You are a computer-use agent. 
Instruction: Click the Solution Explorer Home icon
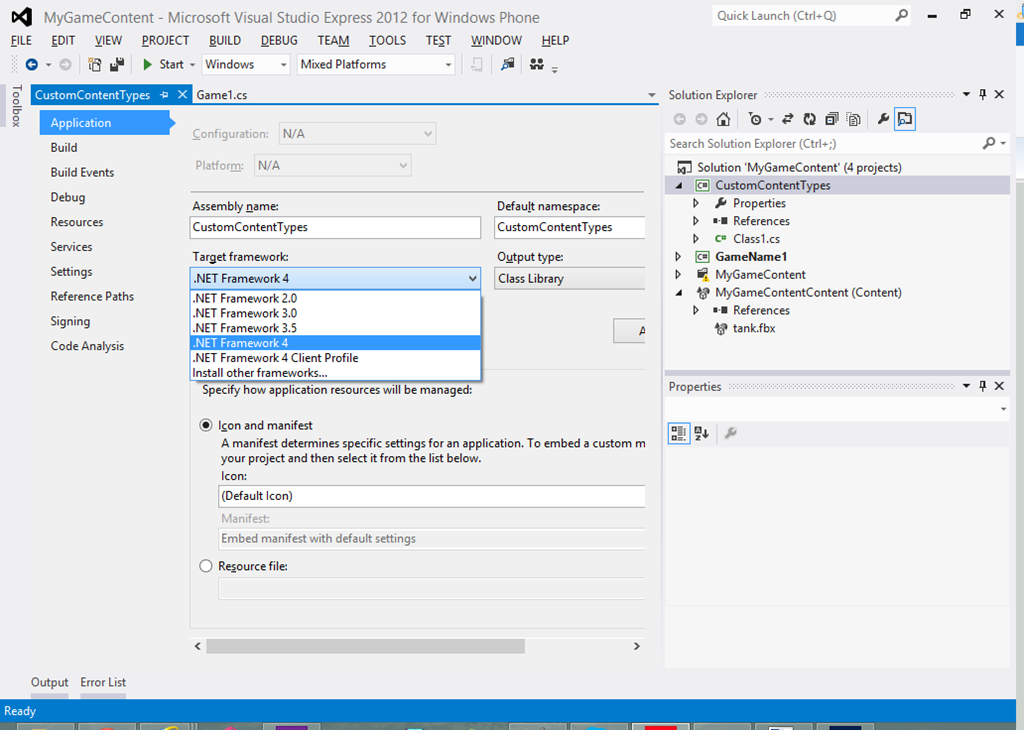[723, 119]
